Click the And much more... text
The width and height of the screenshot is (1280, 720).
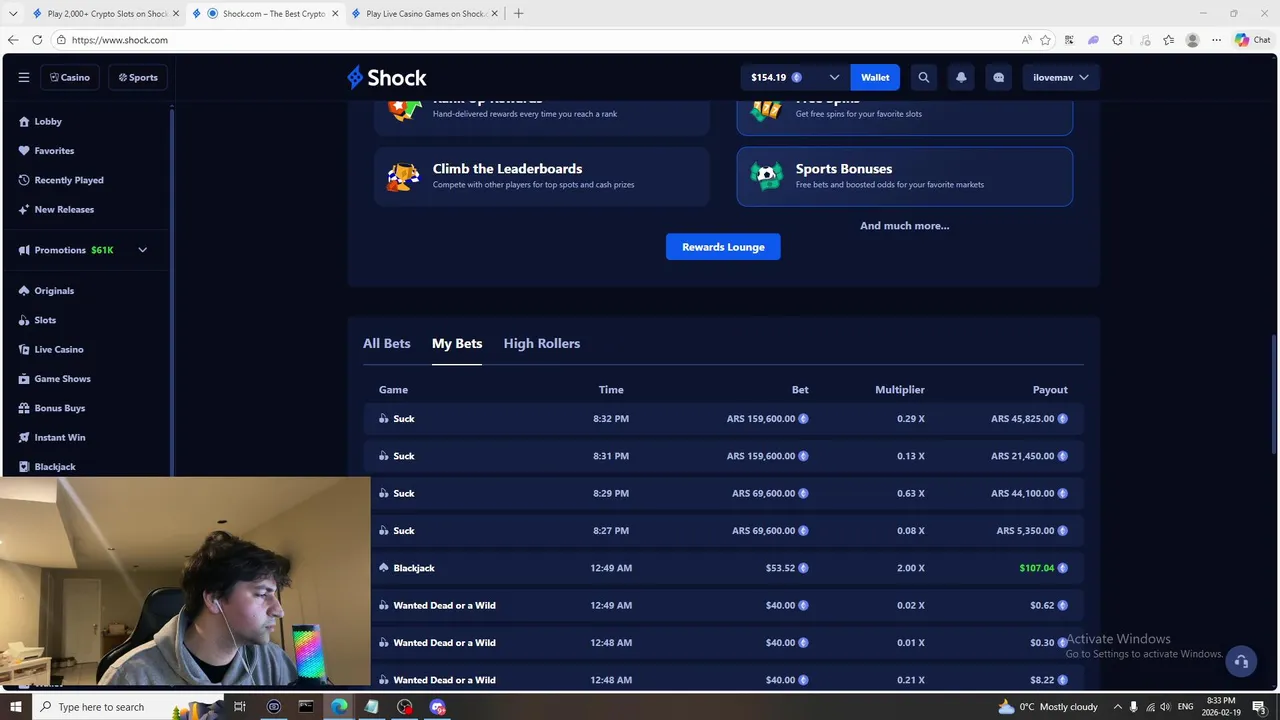pos(905,226)
